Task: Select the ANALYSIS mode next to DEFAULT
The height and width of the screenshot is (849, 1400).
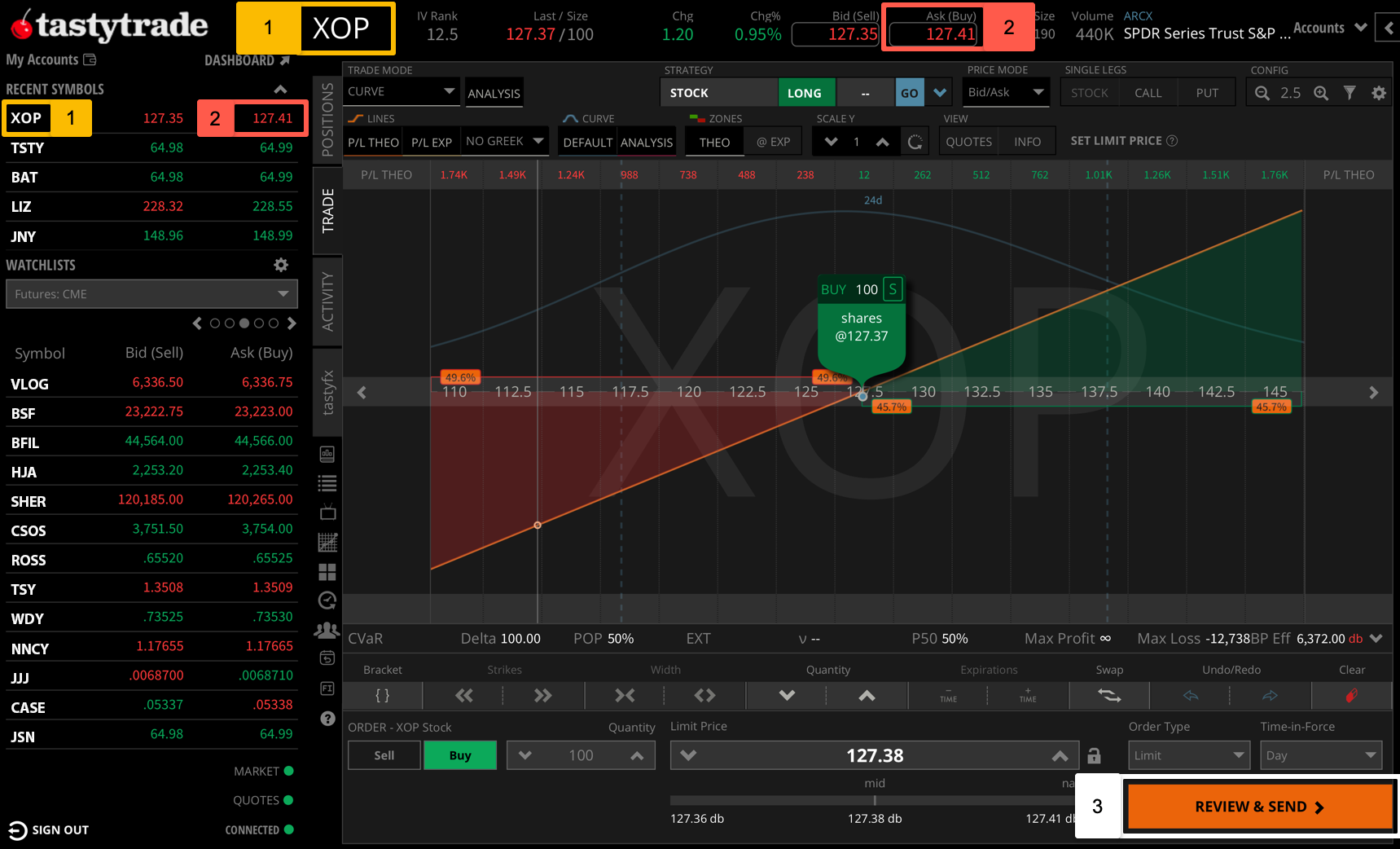Action: coord(647,142)
